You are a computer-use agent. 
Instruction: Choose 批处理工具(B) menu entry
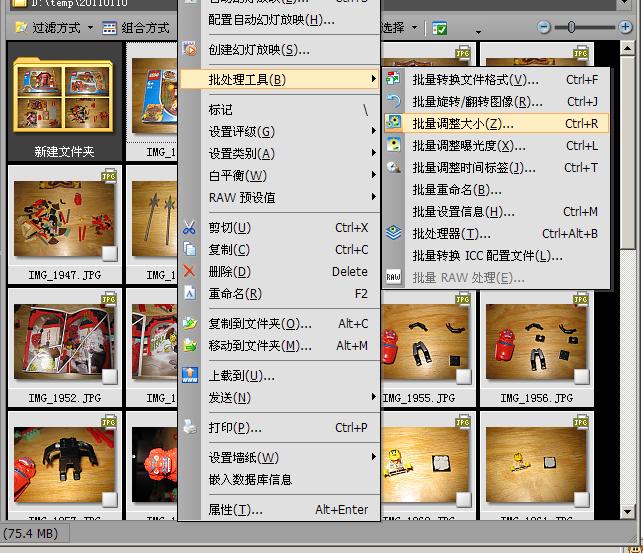(x=280, y=79)
